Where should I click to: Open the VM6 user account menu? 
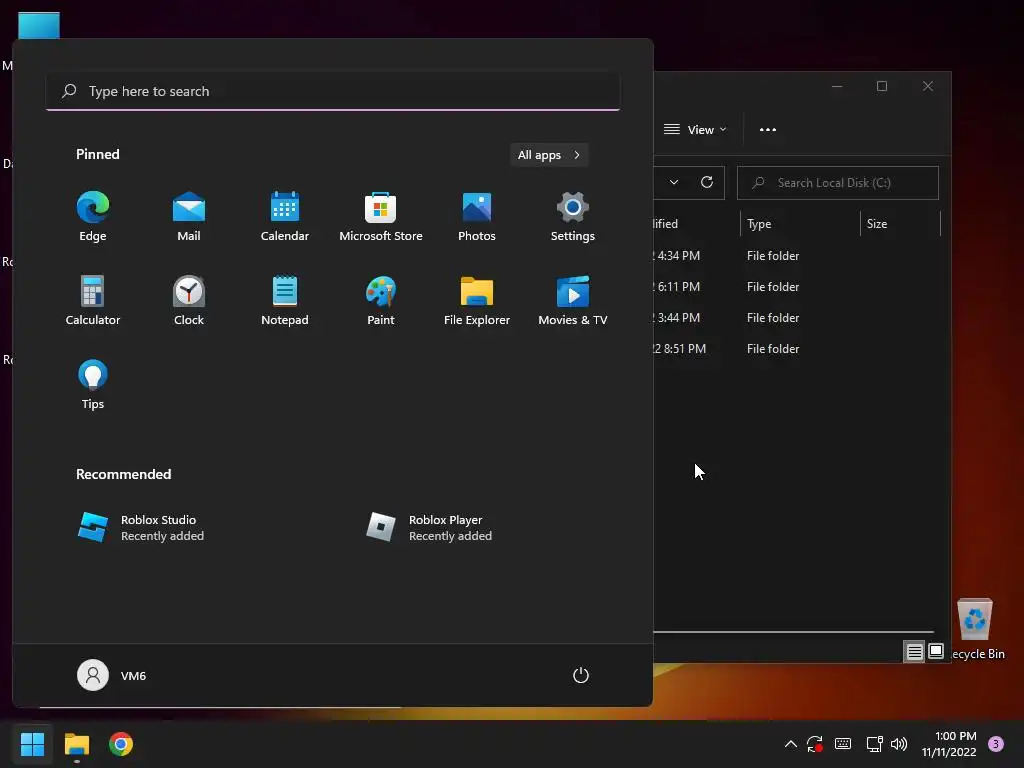click(x=112, y=675)
